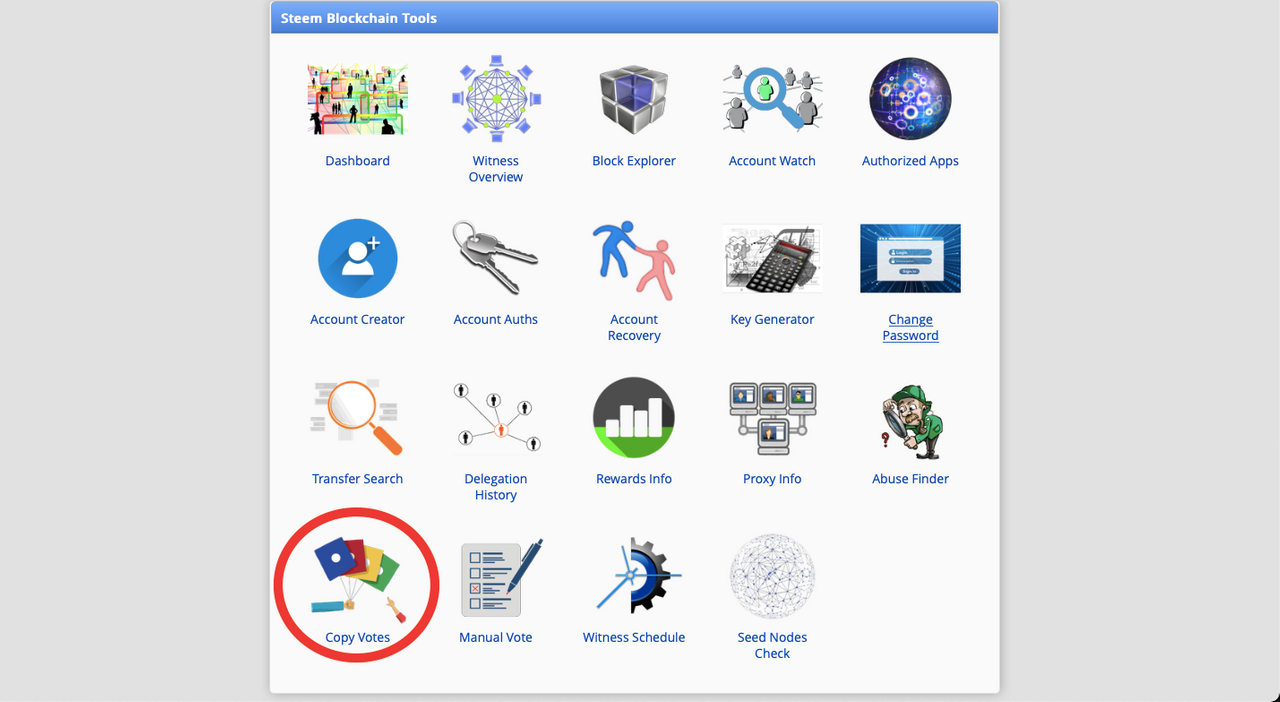Image resolution: width=1280 pixels, height=702 pixels.
Task: Follow the Copy Votes text link
Action: pos(357,638)
